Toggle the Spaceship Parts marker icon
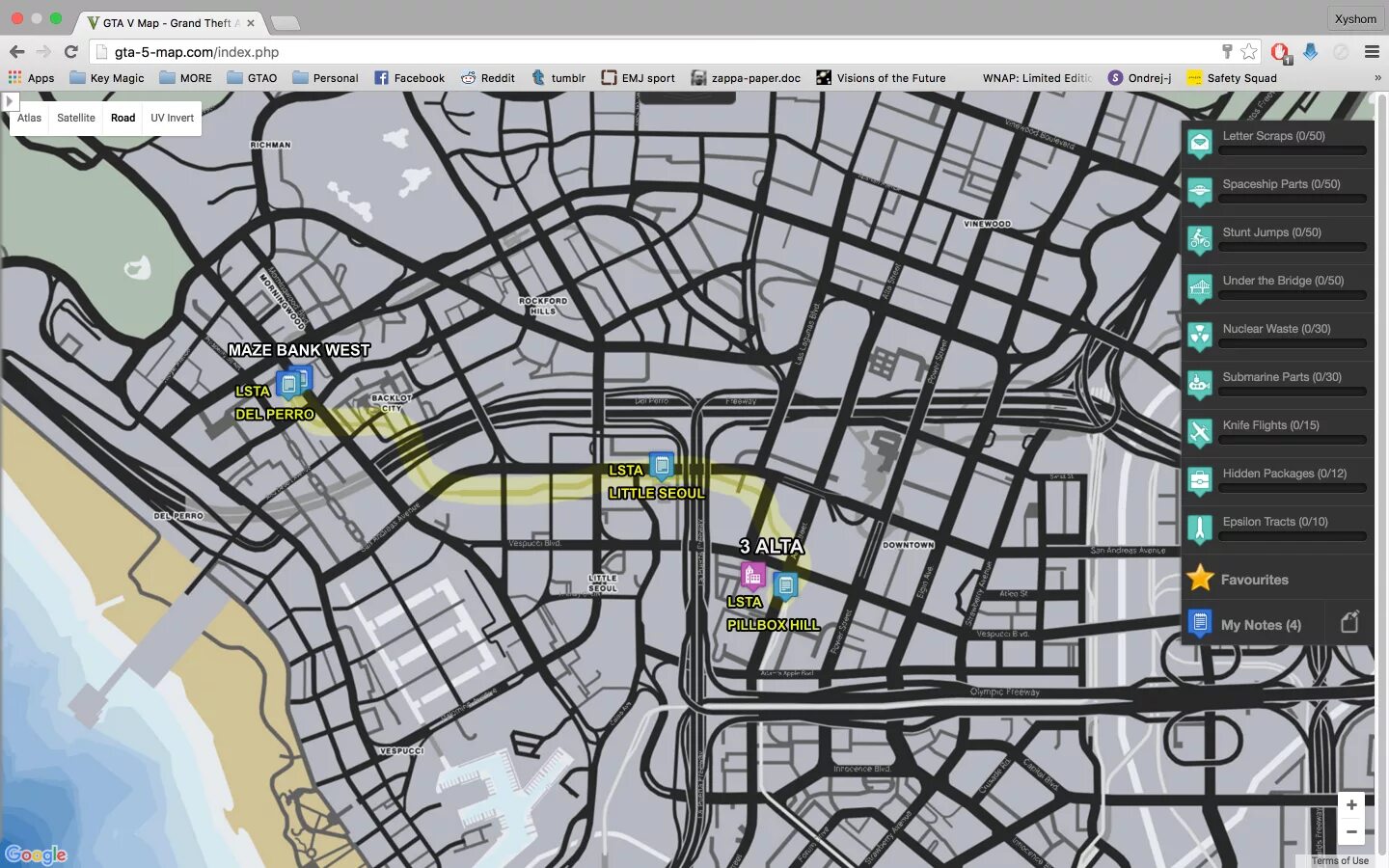 [1199, 192]
